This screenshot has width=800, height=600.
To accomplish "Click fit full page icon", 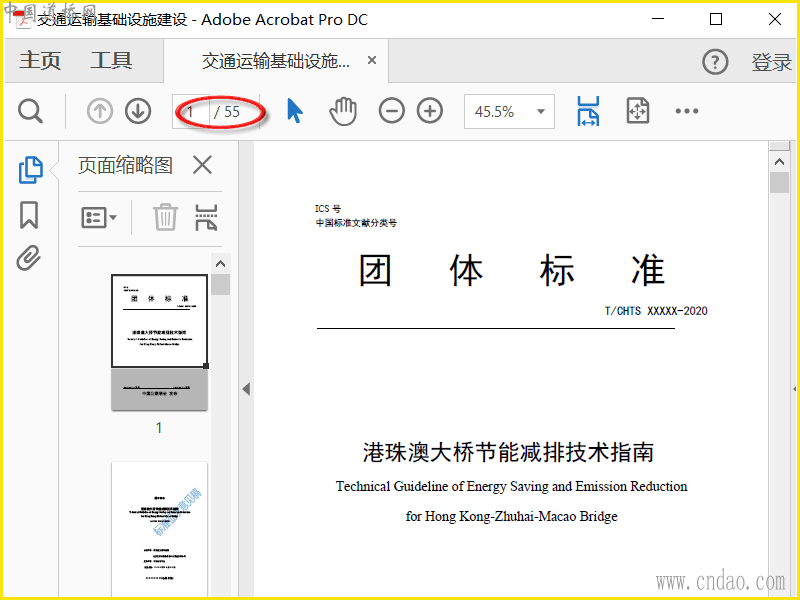I will 638,111.
